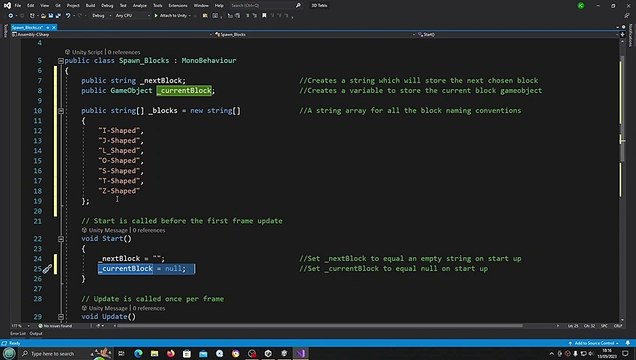Open Microsoft Edge from the taskbar

[x=138, y=354]
